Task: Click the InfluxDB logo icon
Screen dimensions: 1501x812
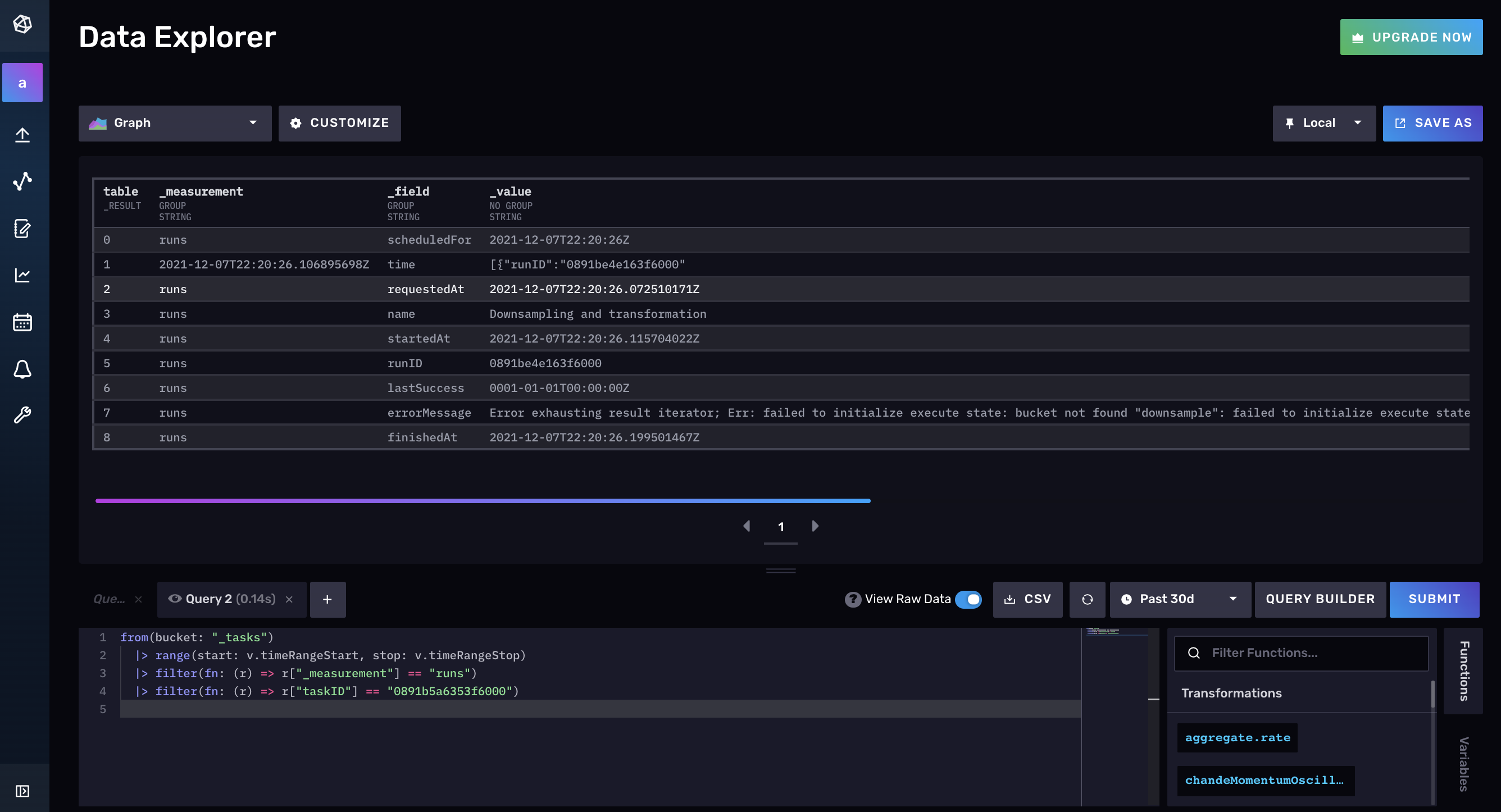Action: [x=22, y=25]
